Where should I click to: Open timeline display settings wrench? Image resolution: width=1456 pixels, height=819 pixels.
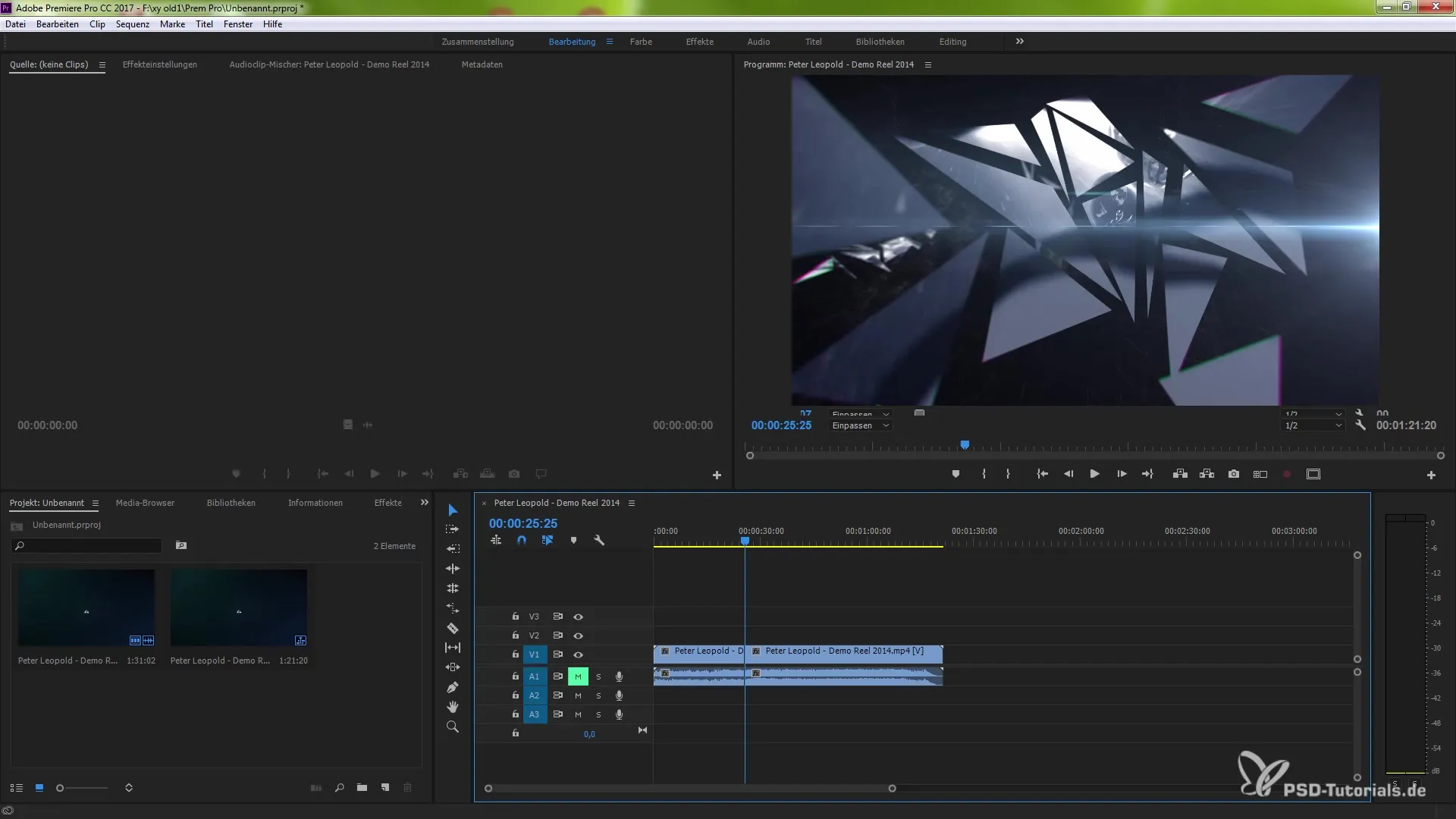599,540
